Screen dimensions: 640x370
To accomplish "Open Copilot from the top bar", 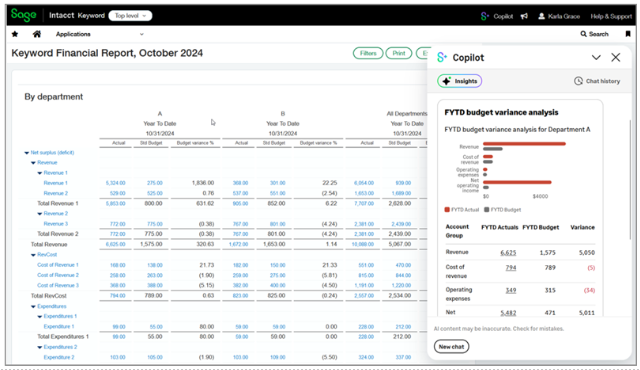I will coord(497,16).
